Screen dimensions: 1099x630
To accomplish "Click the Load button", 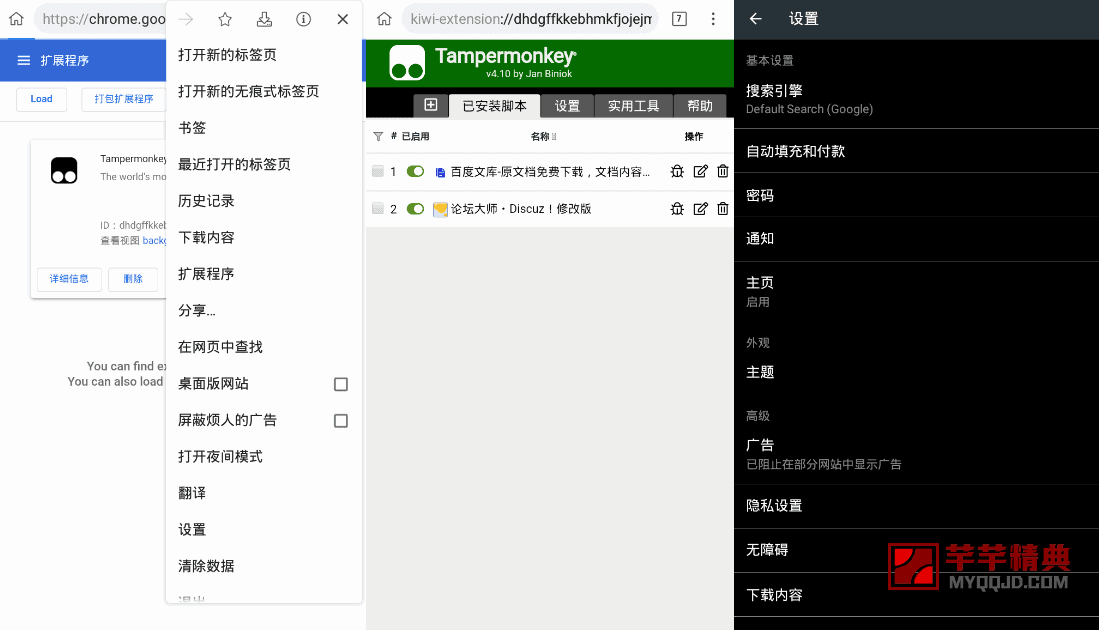I will [x=41, y=99].
